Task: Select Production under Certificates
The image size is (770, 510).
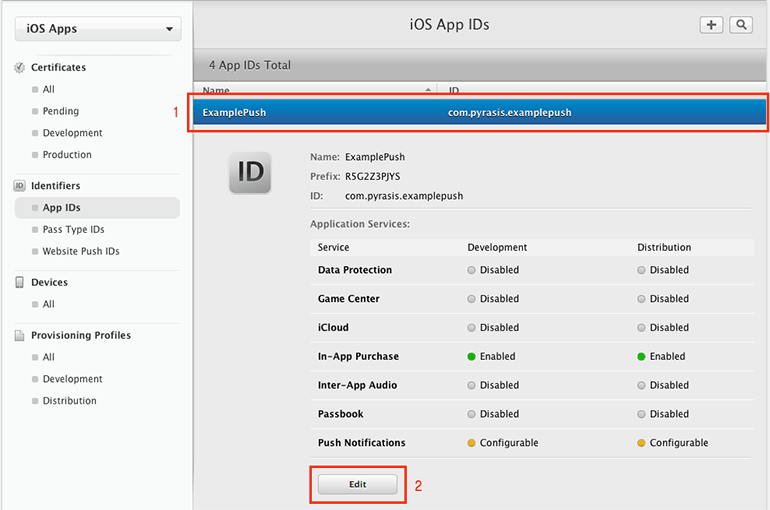Action: click(67, 155)
